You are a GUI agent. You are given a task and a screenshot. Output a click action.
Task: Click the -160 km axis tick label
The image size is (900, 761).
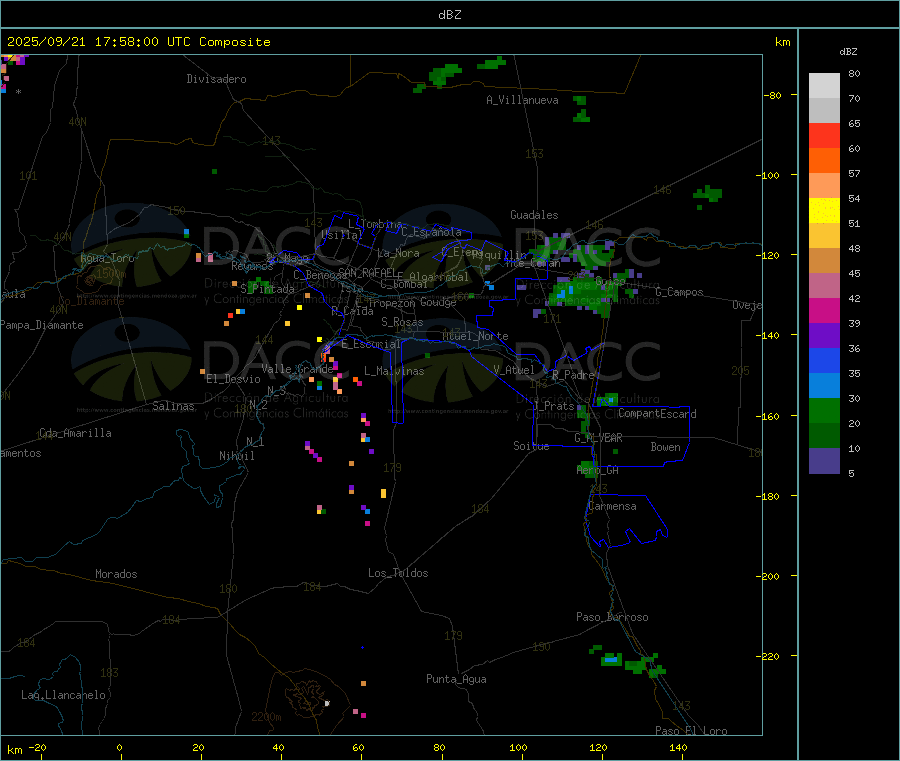(x=770, y=416)
